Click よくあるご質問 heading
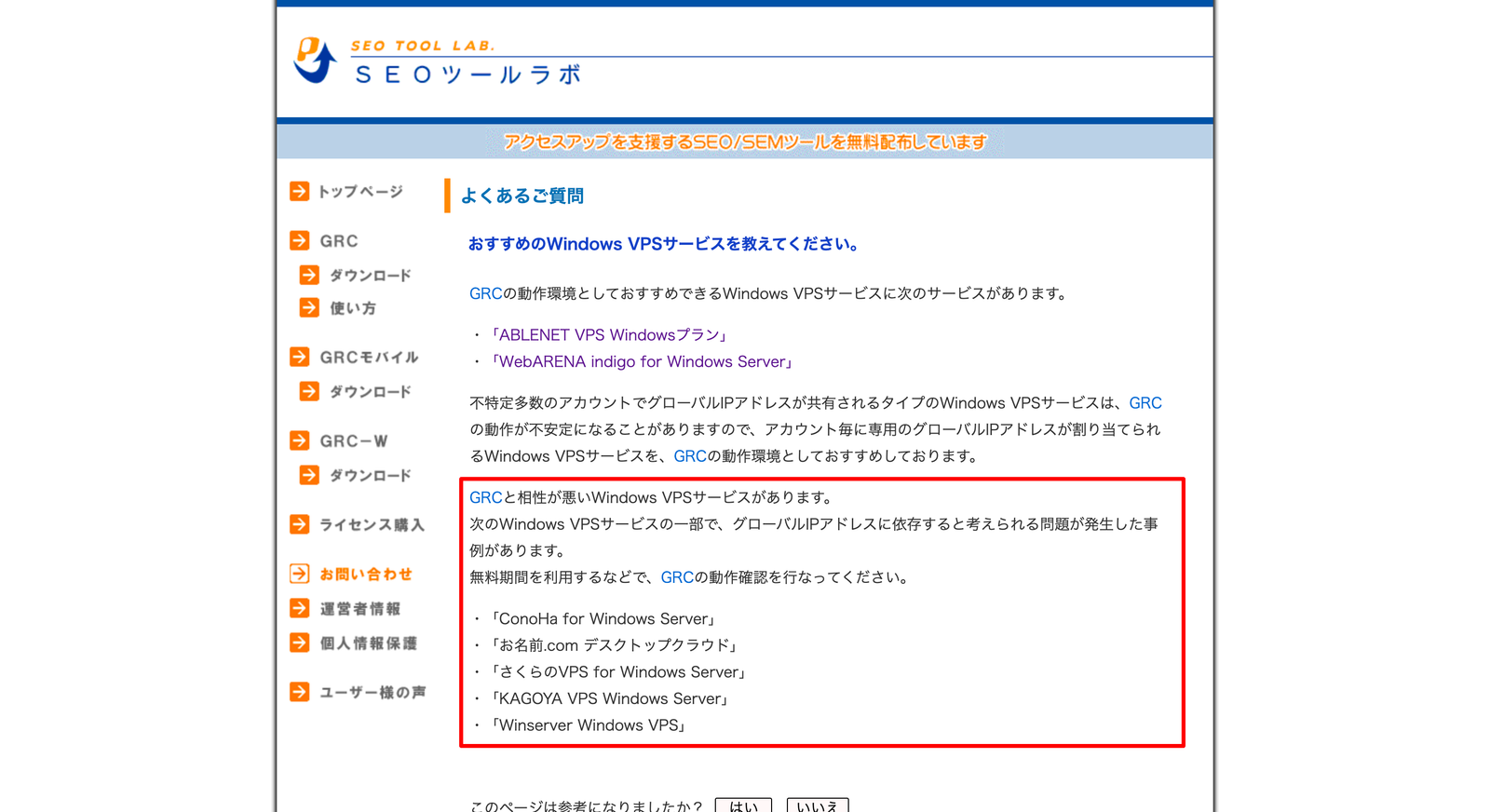Image resolution: width=1490 pixels, height=812 pixels. tap(521, 196)
